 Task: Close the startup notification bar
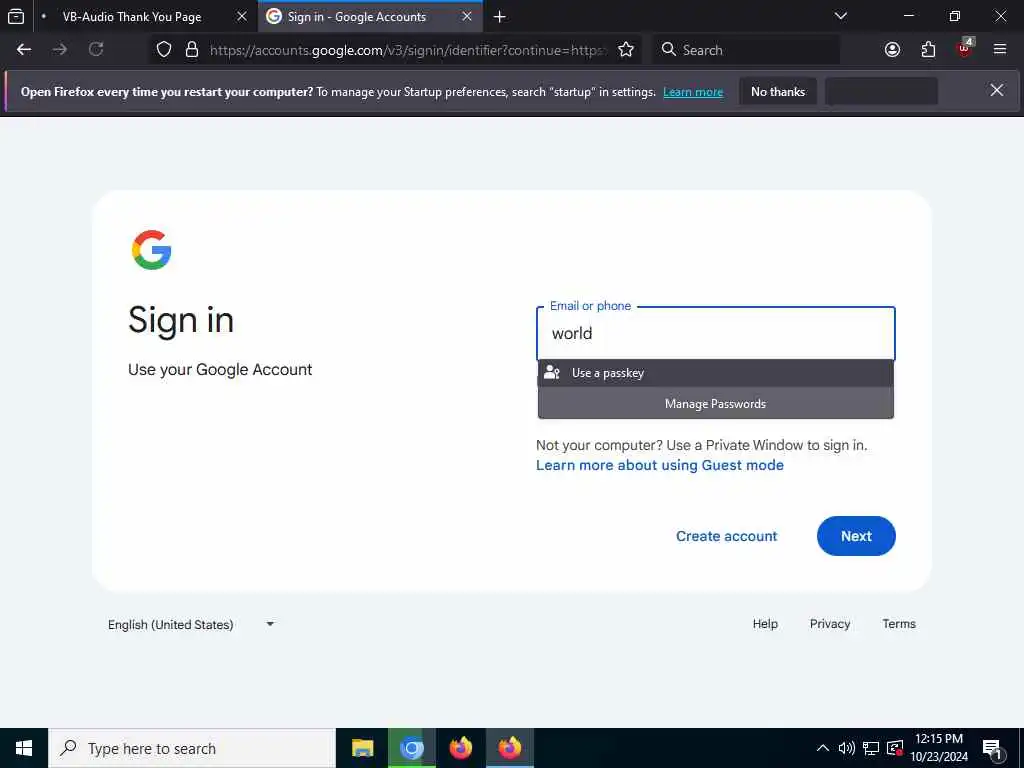click(x=997, y=90)
